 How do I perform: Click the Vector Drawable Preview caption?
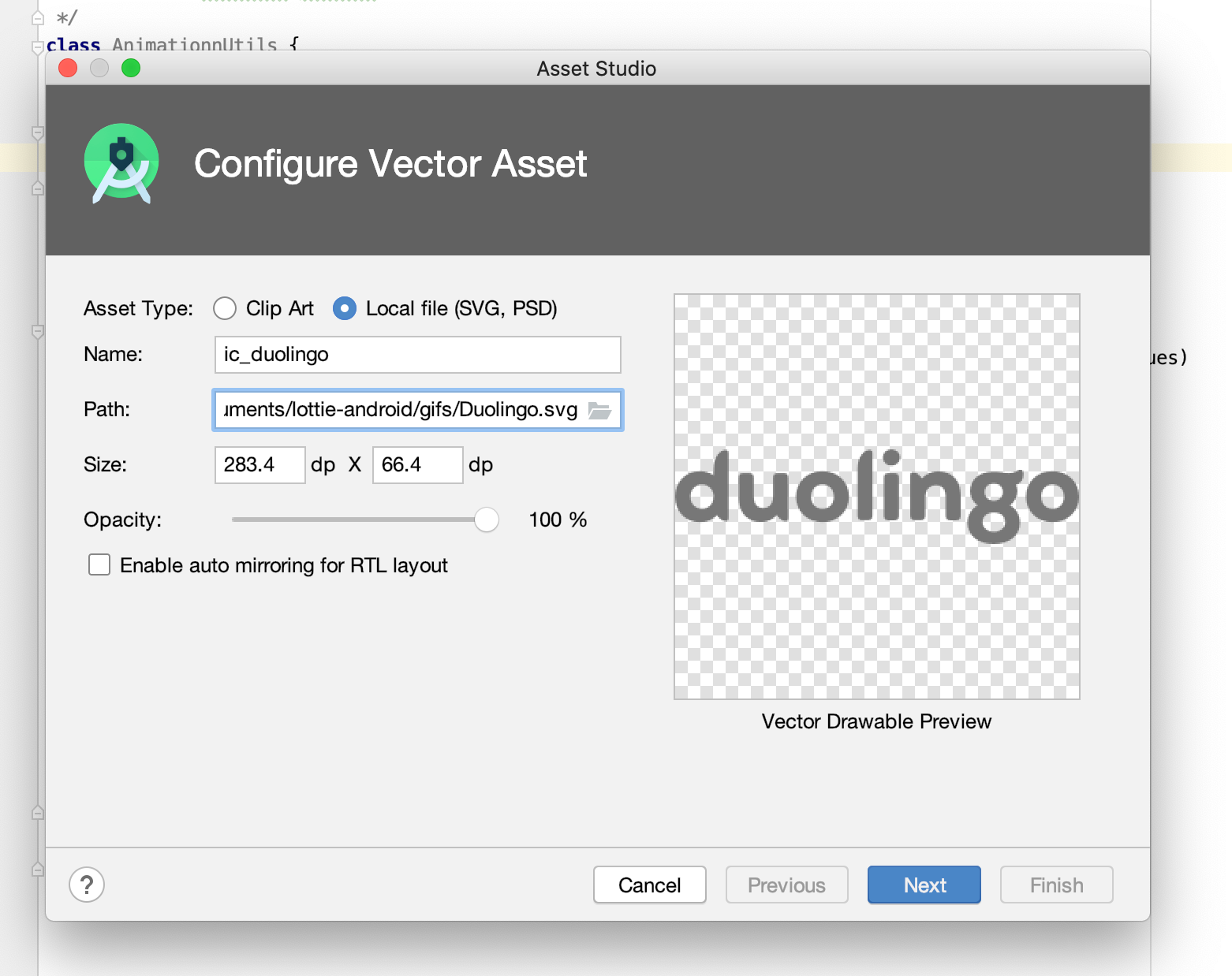click(x=876, y=721)
